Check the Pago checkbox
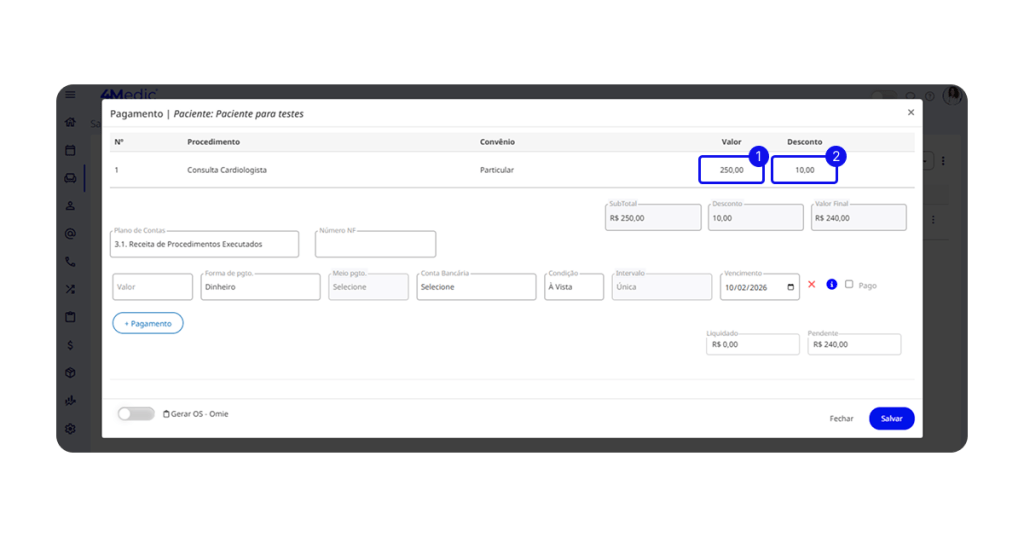Screen dimensions: 1024x537 click(849, 285)
